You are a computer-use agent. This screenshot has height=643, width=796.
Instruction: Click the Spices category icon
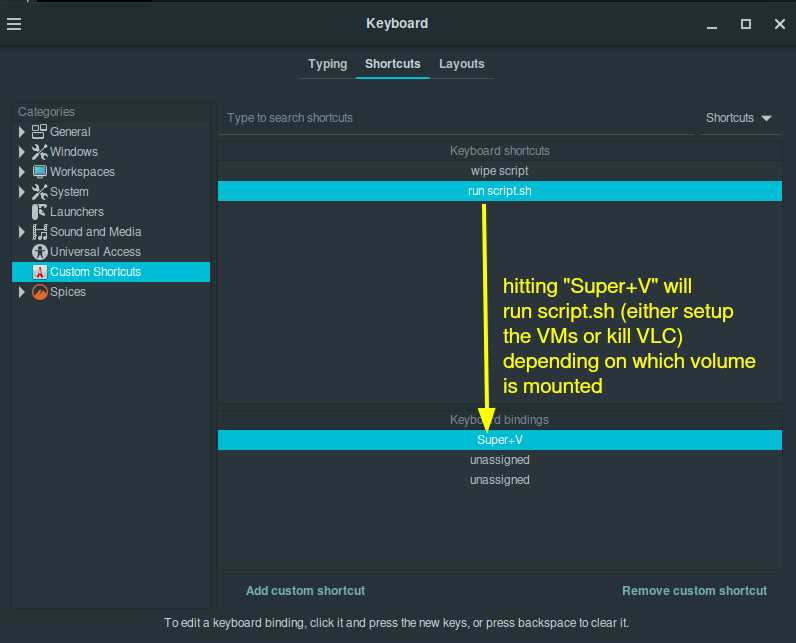click(39, 292)
